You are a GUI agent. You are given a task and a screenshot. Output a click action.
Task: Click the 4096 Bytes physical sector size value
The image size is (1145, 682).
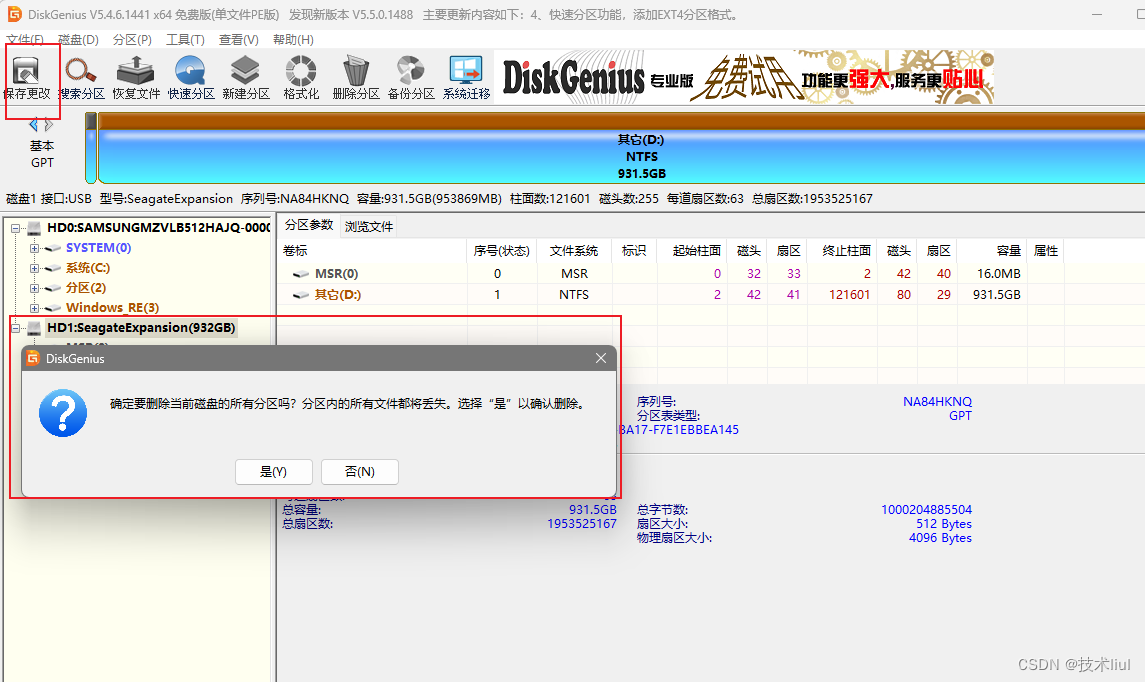940,538
